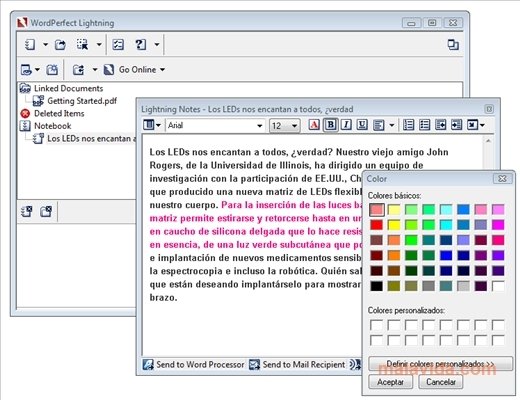Click the calendar folder icon in second toolbar
The image size is (520, 400).
pyautogui.click(x=52, y=70)
